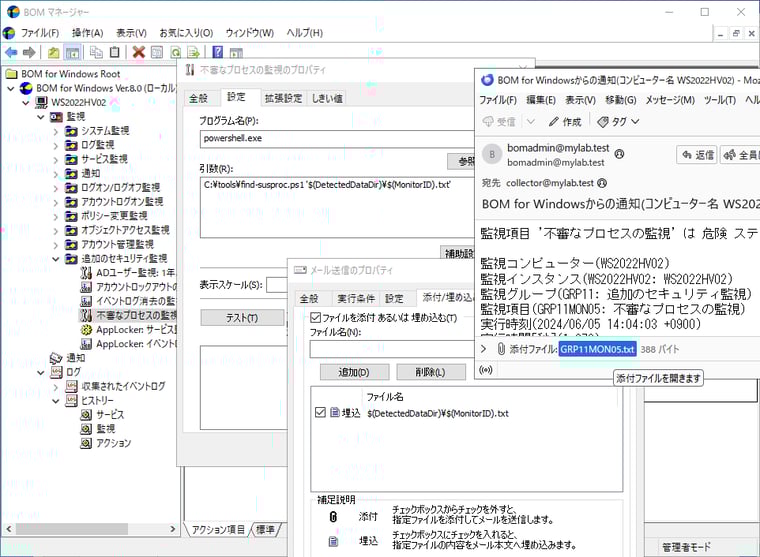Image resolution: width=760 pixels, height=557 pixels.
Task: Click the red X Delete toolbar icon
Action: pos(139,52)
